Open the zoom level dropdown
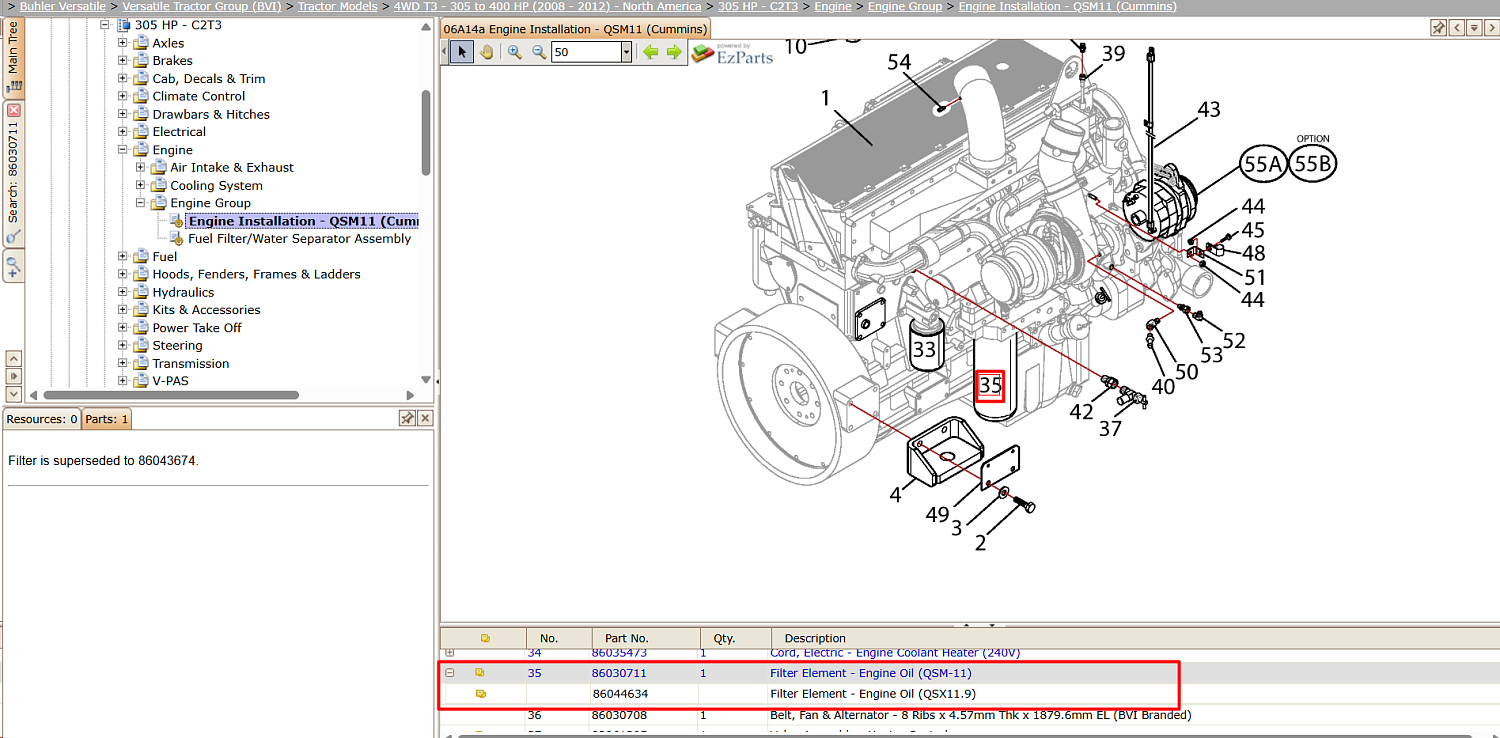The image size is (1500, 738). (x=626, y=52)
